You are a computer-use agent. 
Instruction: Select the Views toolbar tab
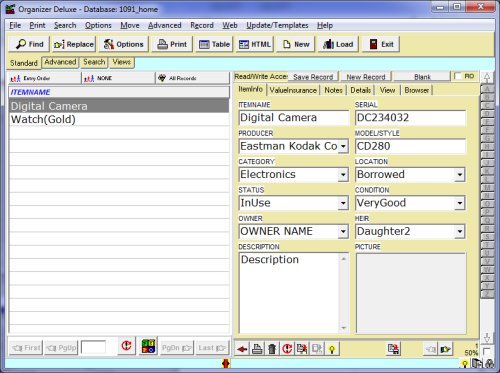tap(121, 62)
